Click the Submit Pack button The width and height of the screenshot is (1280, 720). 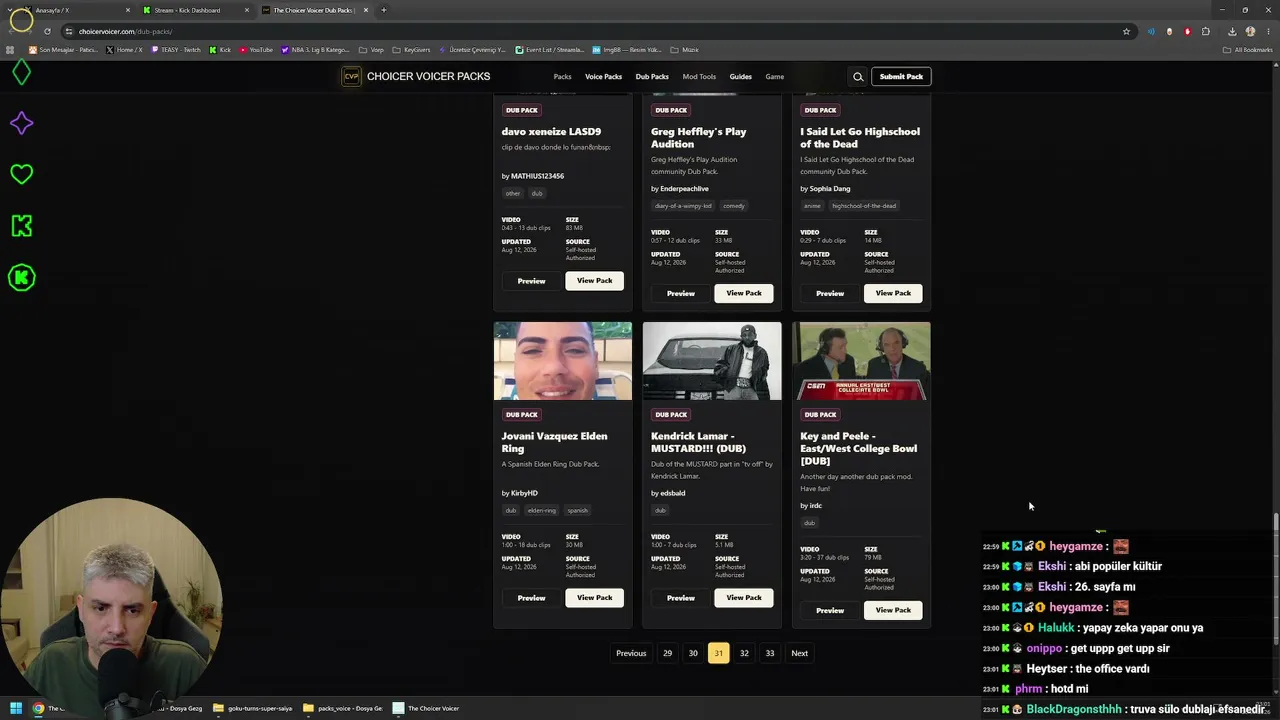pyautogui.click(x=901, y=77)
